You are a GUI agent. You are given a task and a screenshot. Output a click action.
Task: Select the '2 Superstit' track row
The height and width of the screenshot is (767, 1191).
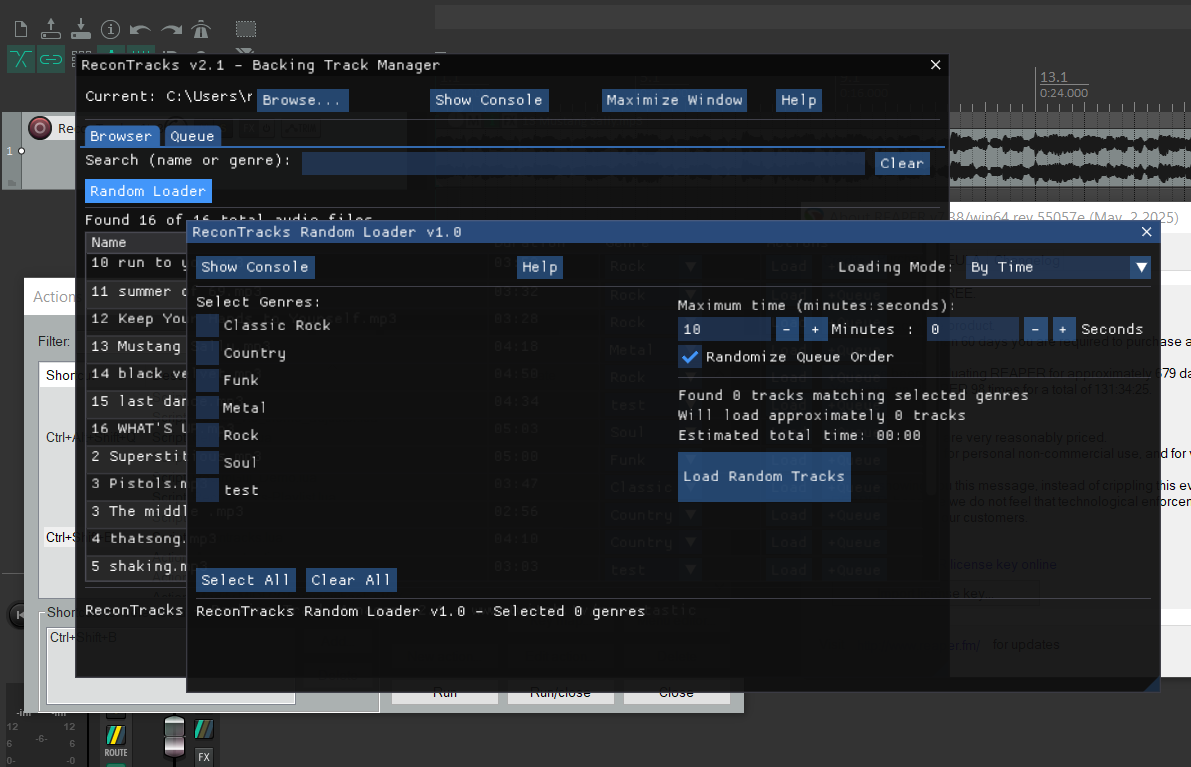click(137, 456)
